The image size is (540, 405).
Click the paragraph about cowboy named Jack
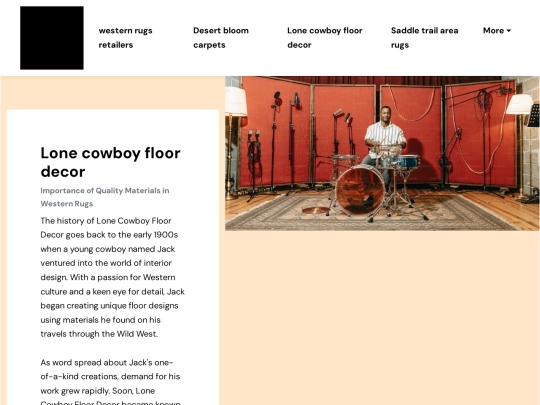tap(113, 277)
